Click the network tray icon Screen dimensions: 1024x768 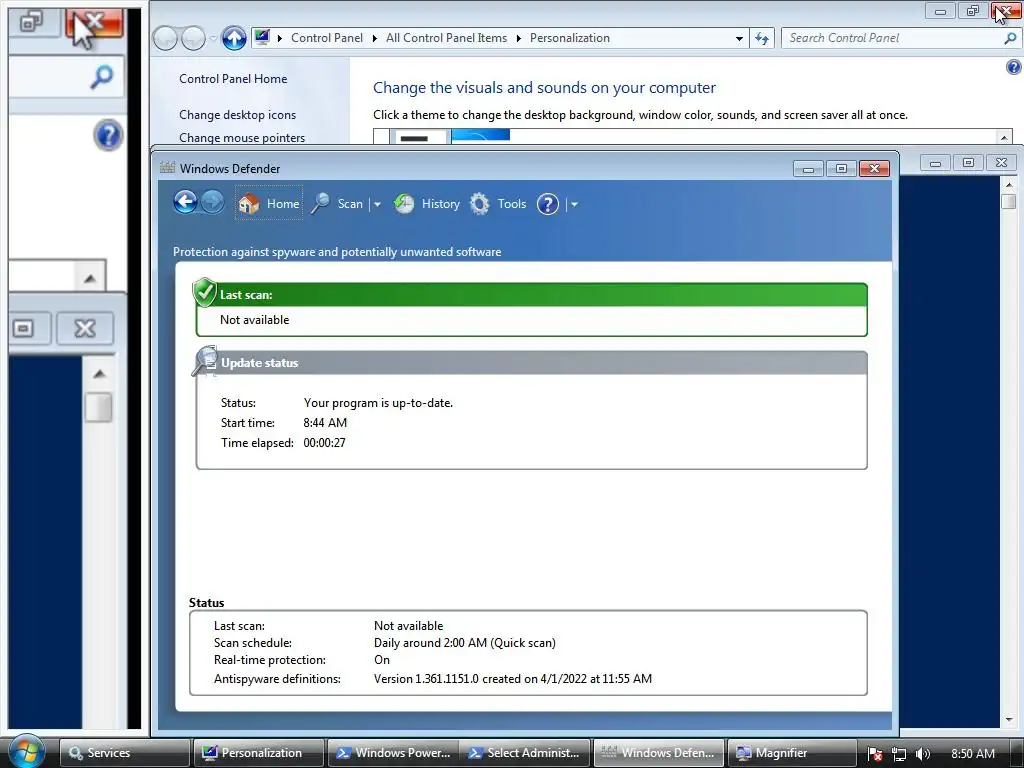point(899,754)
